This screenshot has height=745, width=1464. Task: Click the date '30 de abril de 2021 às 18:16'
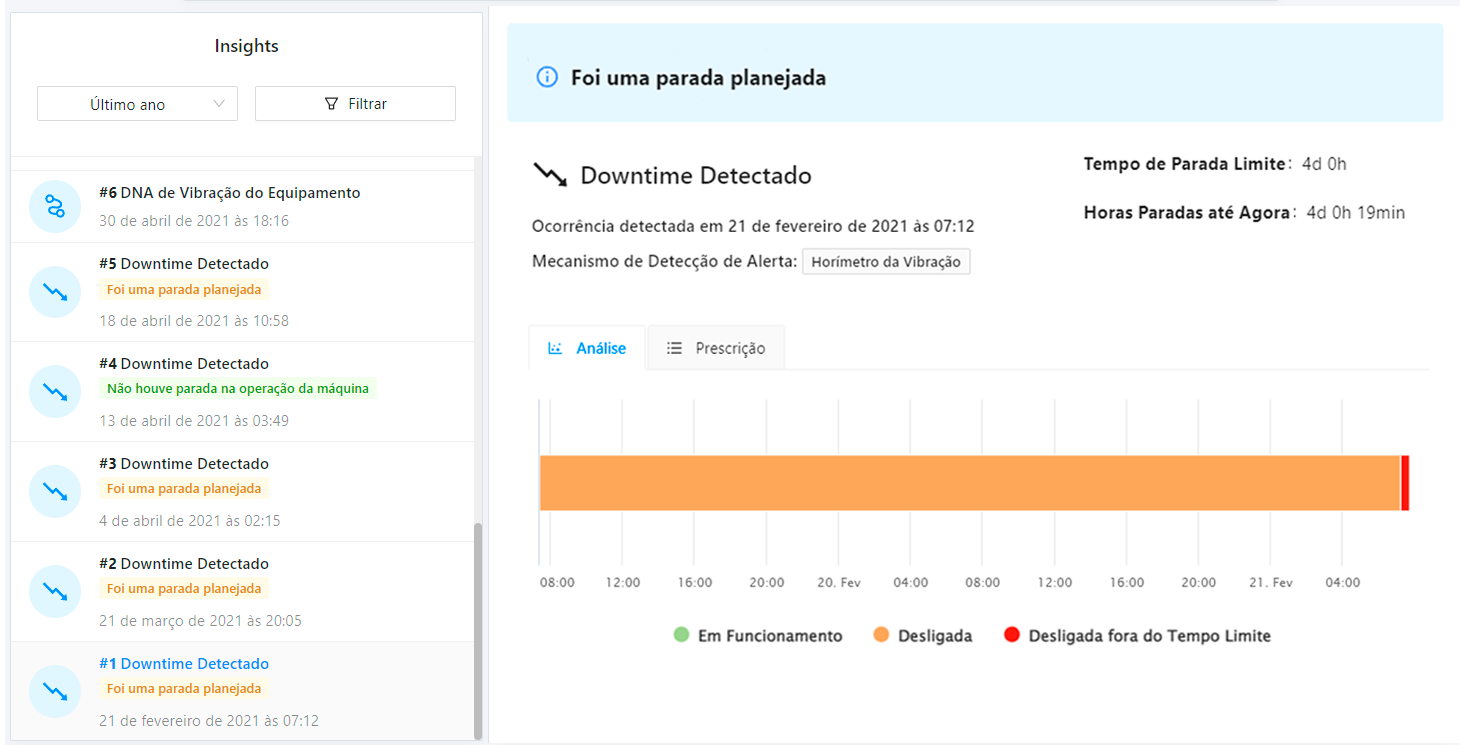click(x=194, y=221)
